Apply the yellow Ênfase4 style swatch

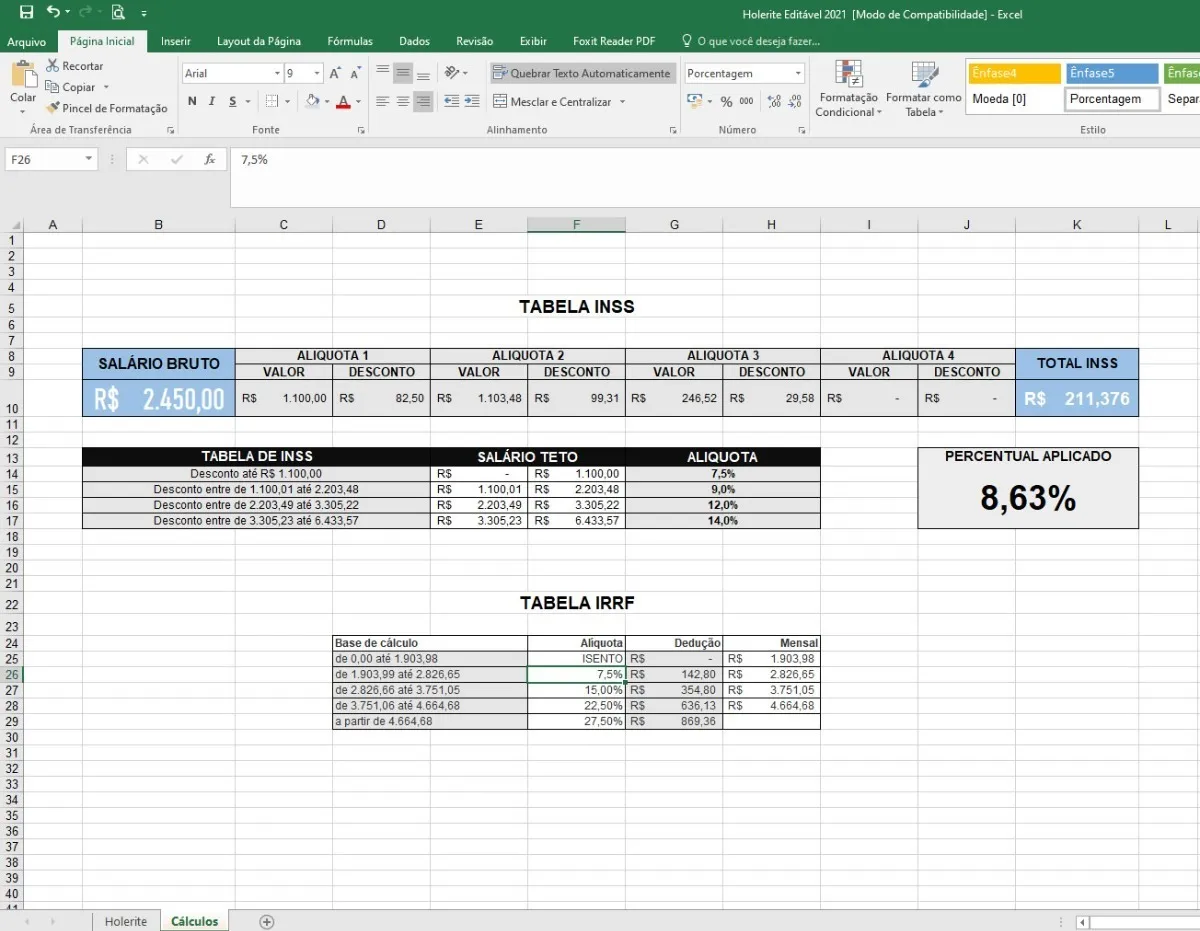1012,73
